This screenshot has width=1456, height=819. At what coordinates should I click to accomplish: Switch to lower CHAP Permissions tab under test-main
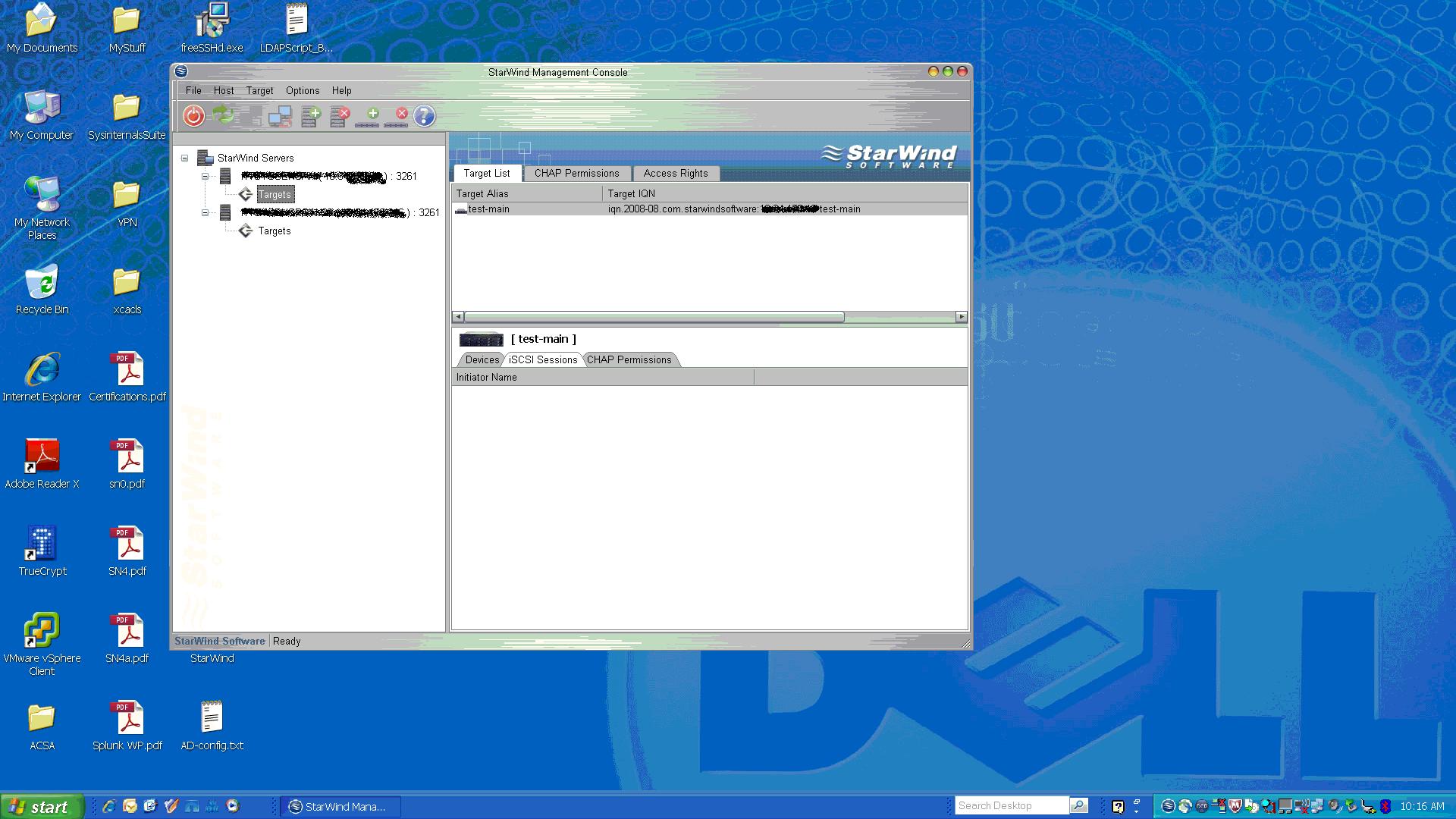629,359
